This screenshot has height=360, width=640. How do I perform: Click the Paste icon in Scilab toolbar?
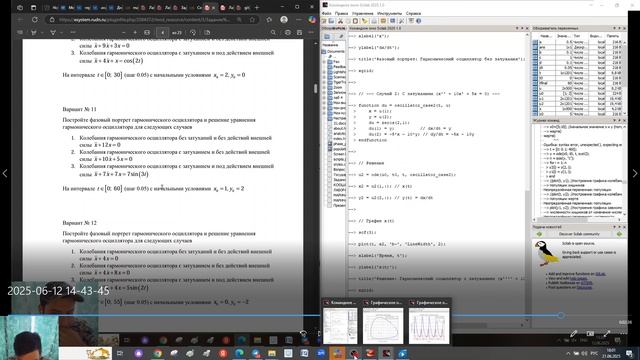click(x=355, y=21)
